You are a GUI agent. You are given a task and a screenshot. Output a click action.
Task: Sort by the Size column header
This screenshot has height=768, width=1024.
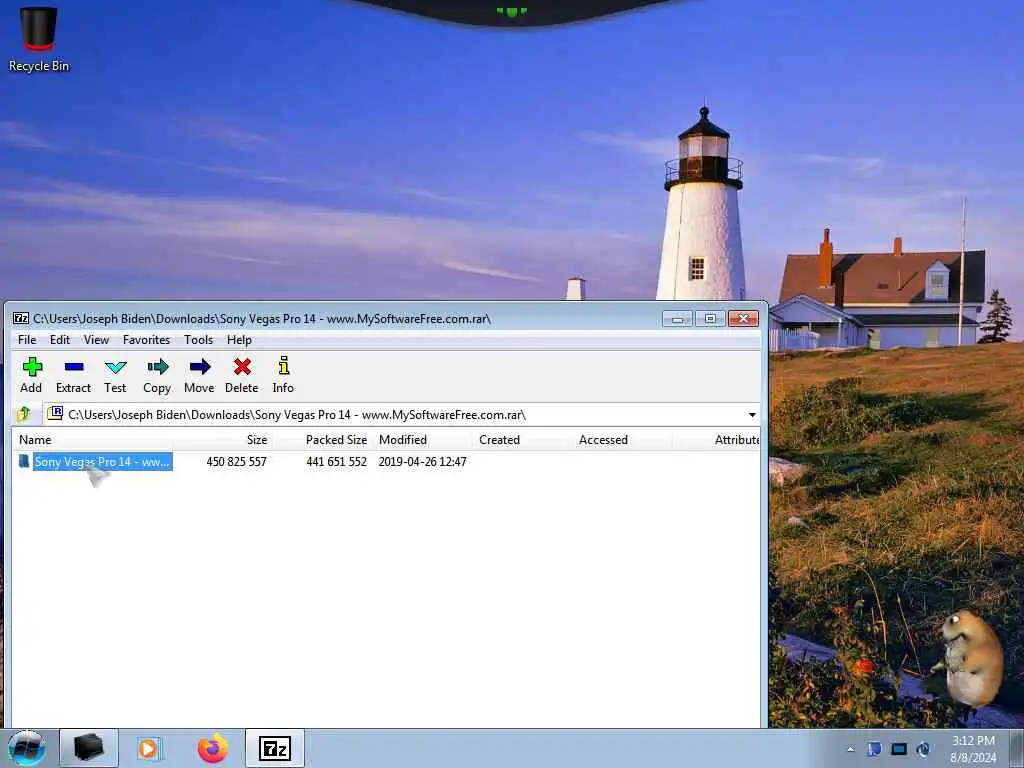pos(223,440)
